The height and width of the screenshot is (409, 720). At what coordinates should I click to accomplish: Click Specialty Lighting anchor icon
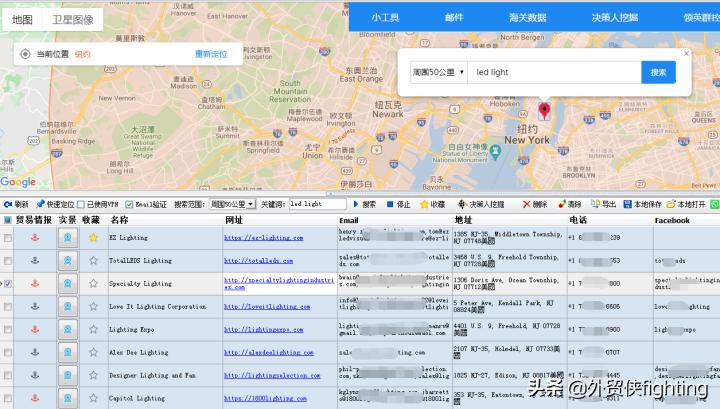click(x=35, y=283)
